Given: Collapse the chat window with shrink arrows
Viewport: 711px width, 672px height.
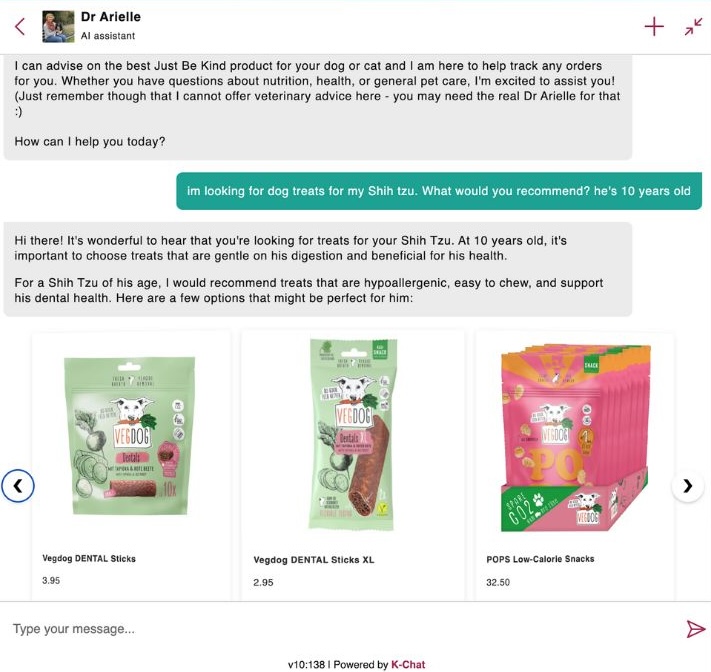Looking at the screenshot, I should pos(693,26).
